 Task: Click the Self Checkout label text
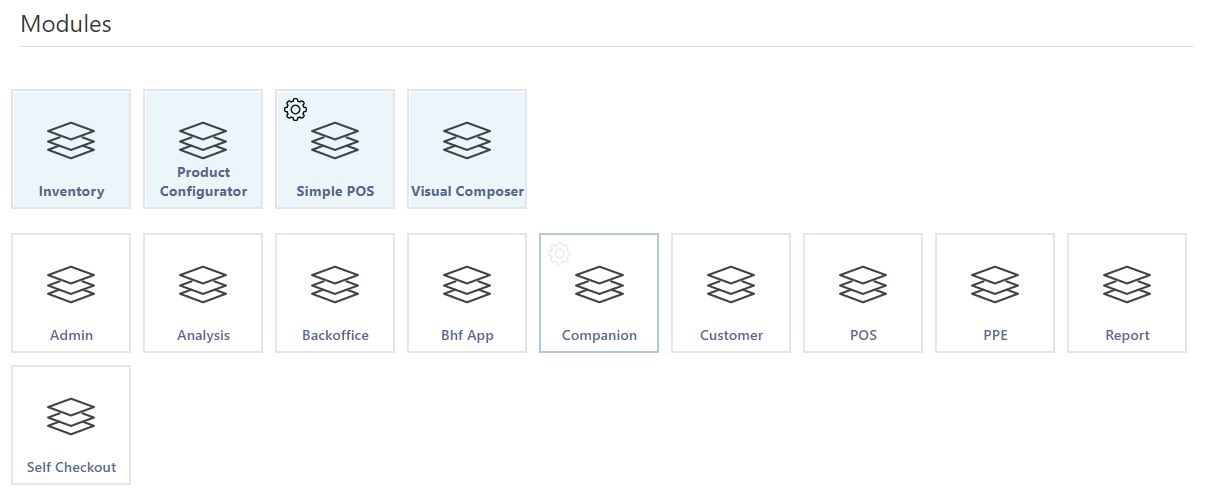[71, 467]
